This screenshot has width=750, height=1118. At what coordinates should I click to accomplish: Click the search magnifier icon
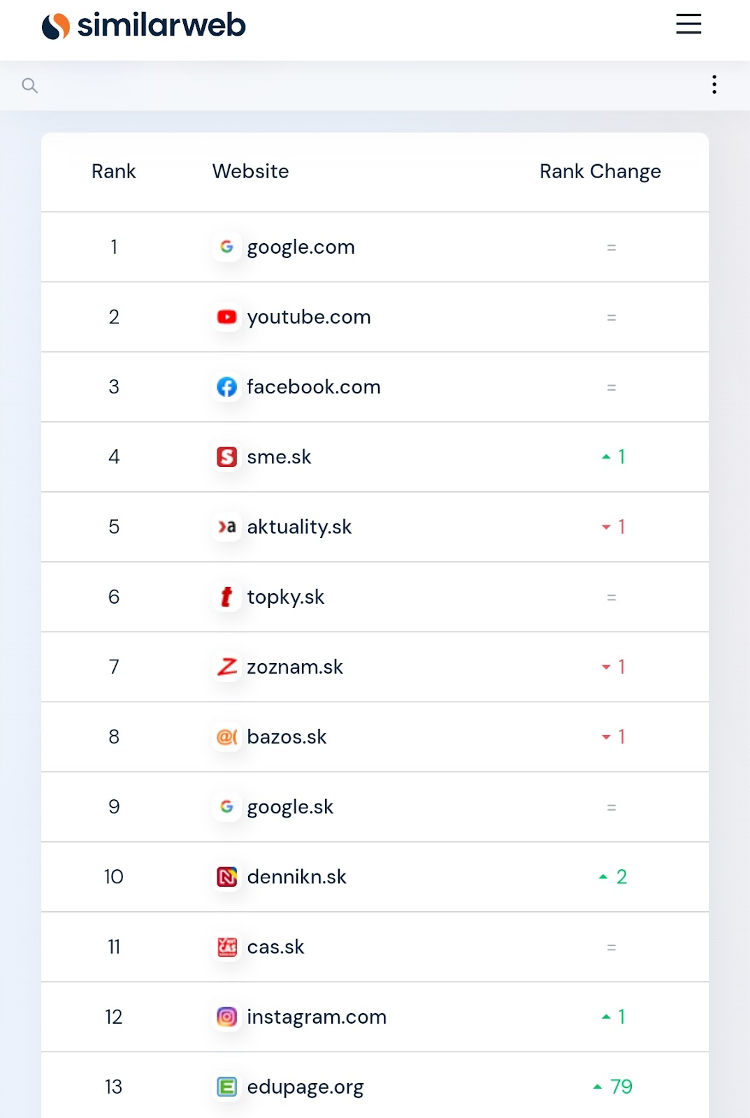click(x=30, y=86)
